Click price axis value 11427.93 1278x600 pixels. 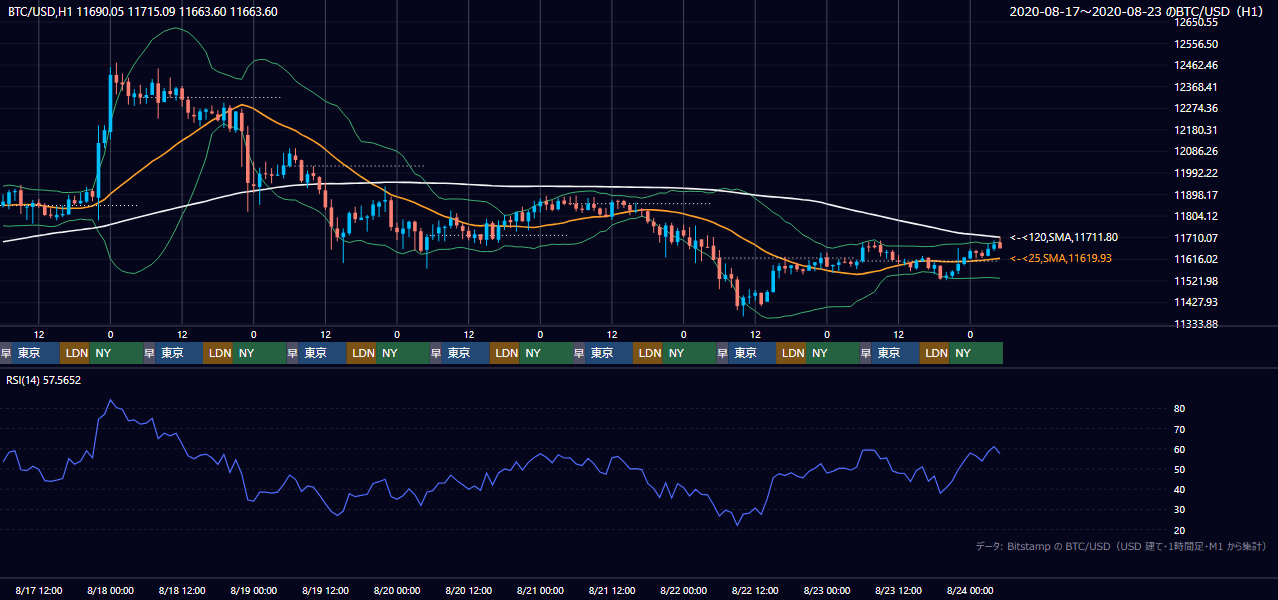[1195, 302]
